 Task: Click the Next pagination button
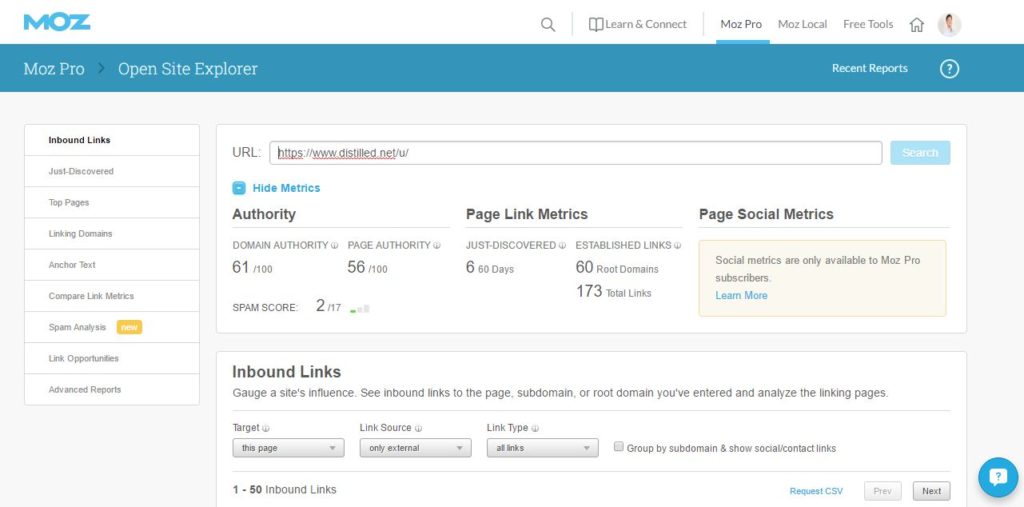[932, 491]
